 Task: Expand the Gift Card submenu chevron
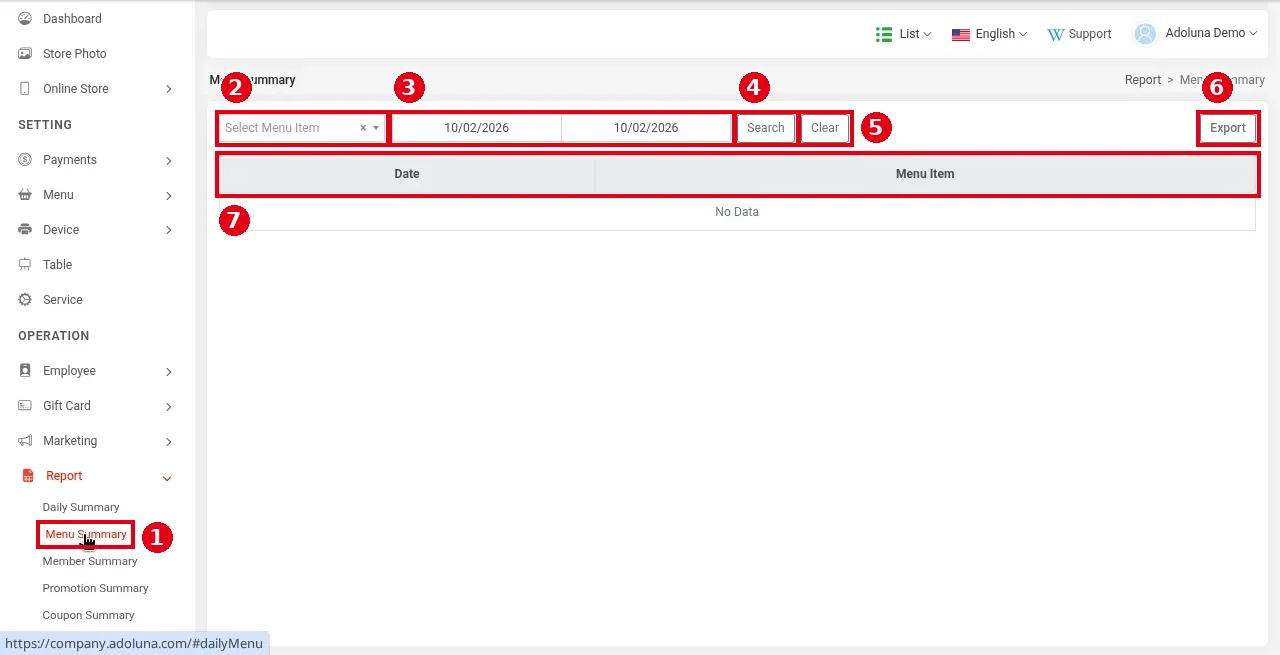coord(168,406)
